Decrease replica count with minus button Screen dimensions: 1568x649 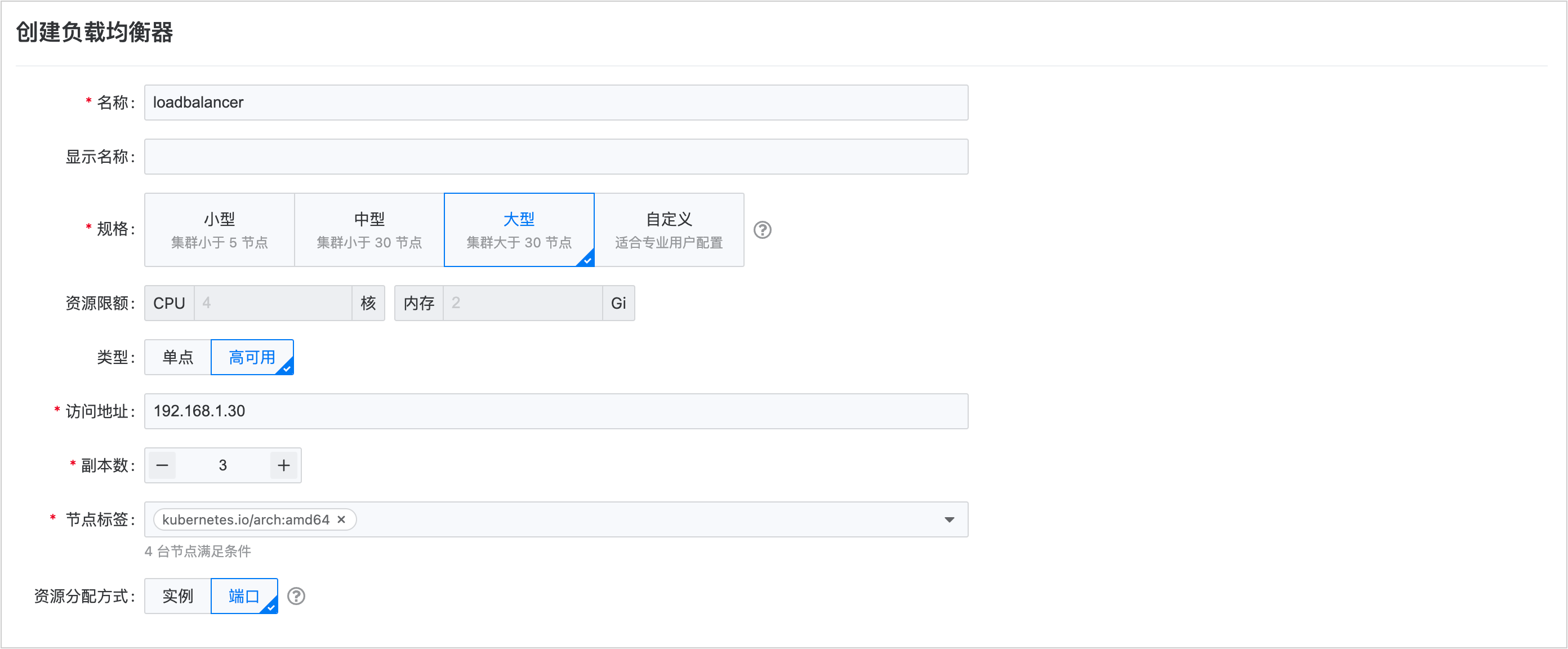[162, 466]
